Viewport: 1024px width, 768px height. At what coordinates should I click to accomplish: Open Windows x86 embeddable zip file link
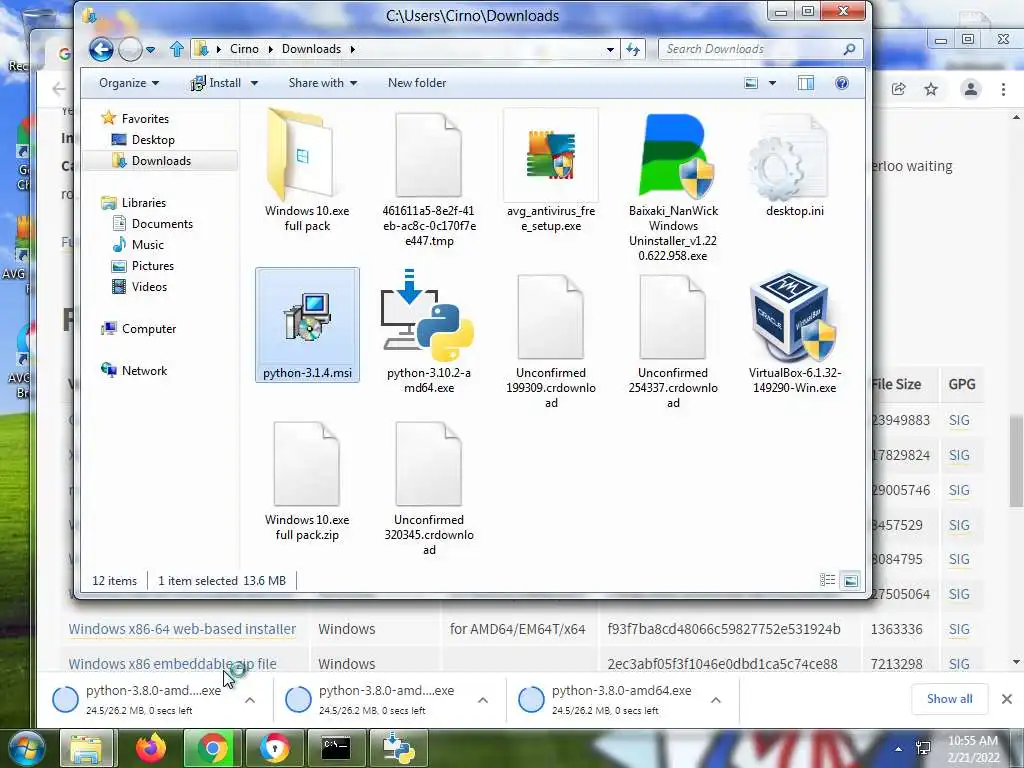click(172, 664)
